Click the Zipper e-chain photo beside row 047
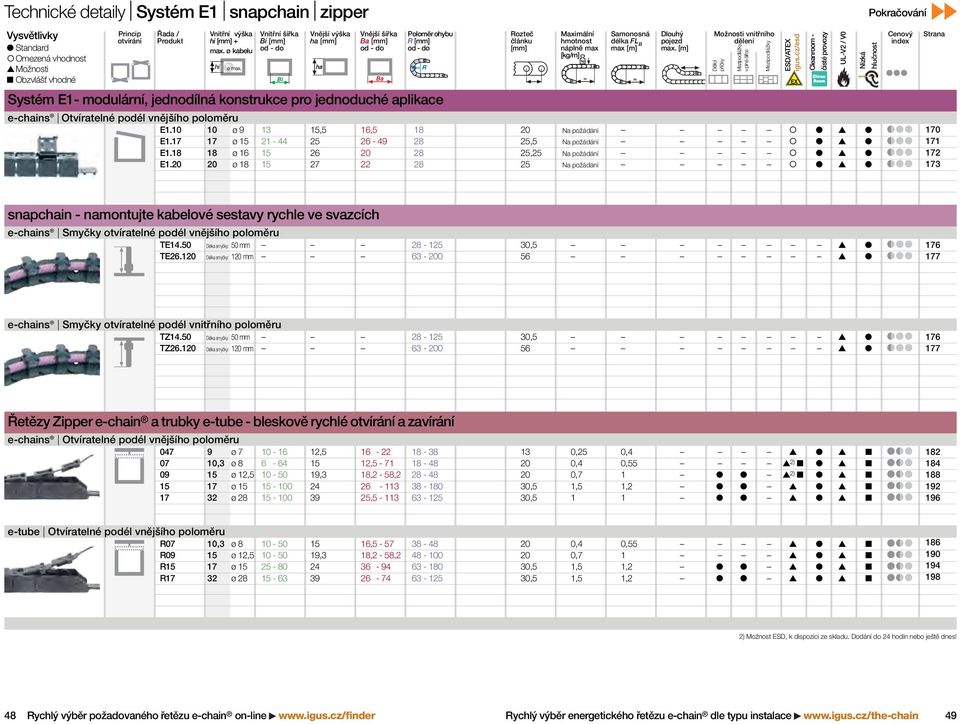 coord(51,477)
